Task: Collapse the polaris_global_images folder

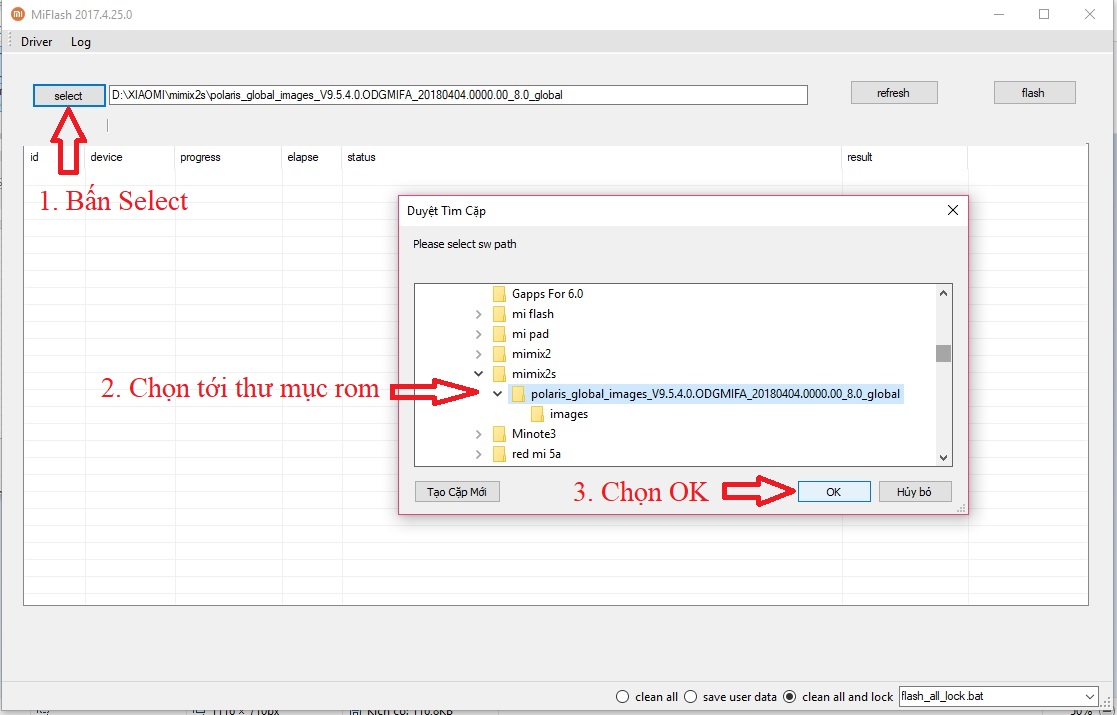Action: tap(498, 394)
